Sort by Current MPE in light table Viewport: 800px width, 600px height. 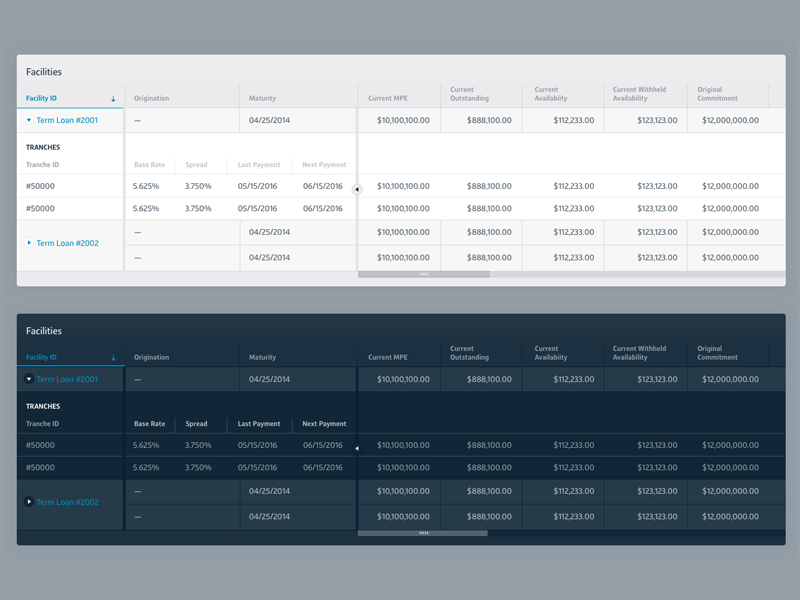(386, 98)
